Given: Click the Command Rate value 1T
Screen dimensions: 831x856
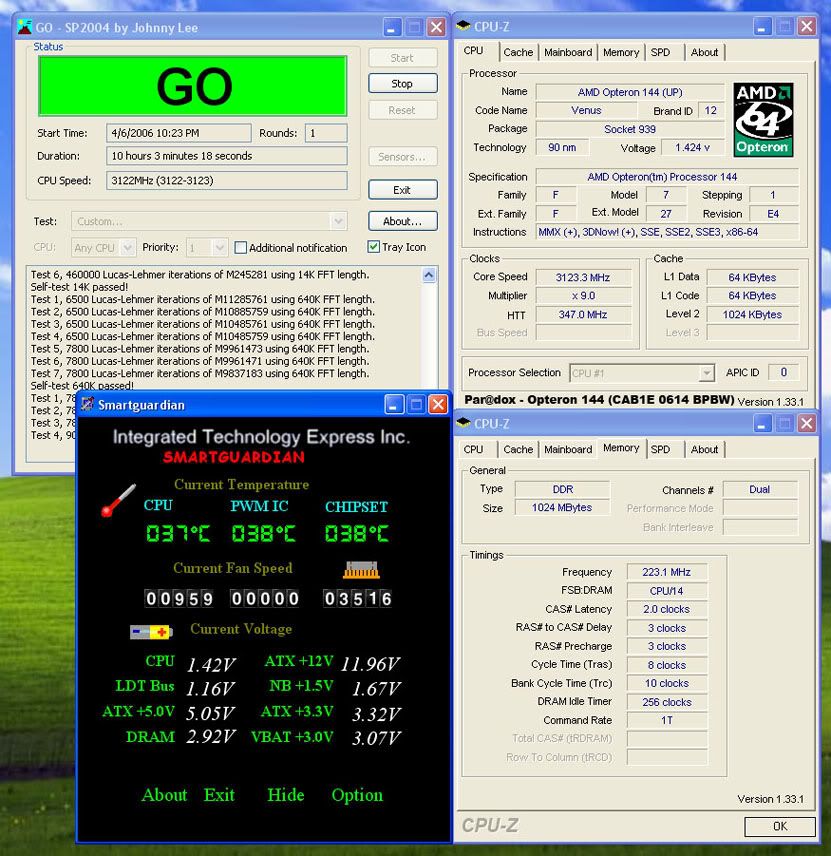Looking at the screenshot, I should [x=667, y=720].
